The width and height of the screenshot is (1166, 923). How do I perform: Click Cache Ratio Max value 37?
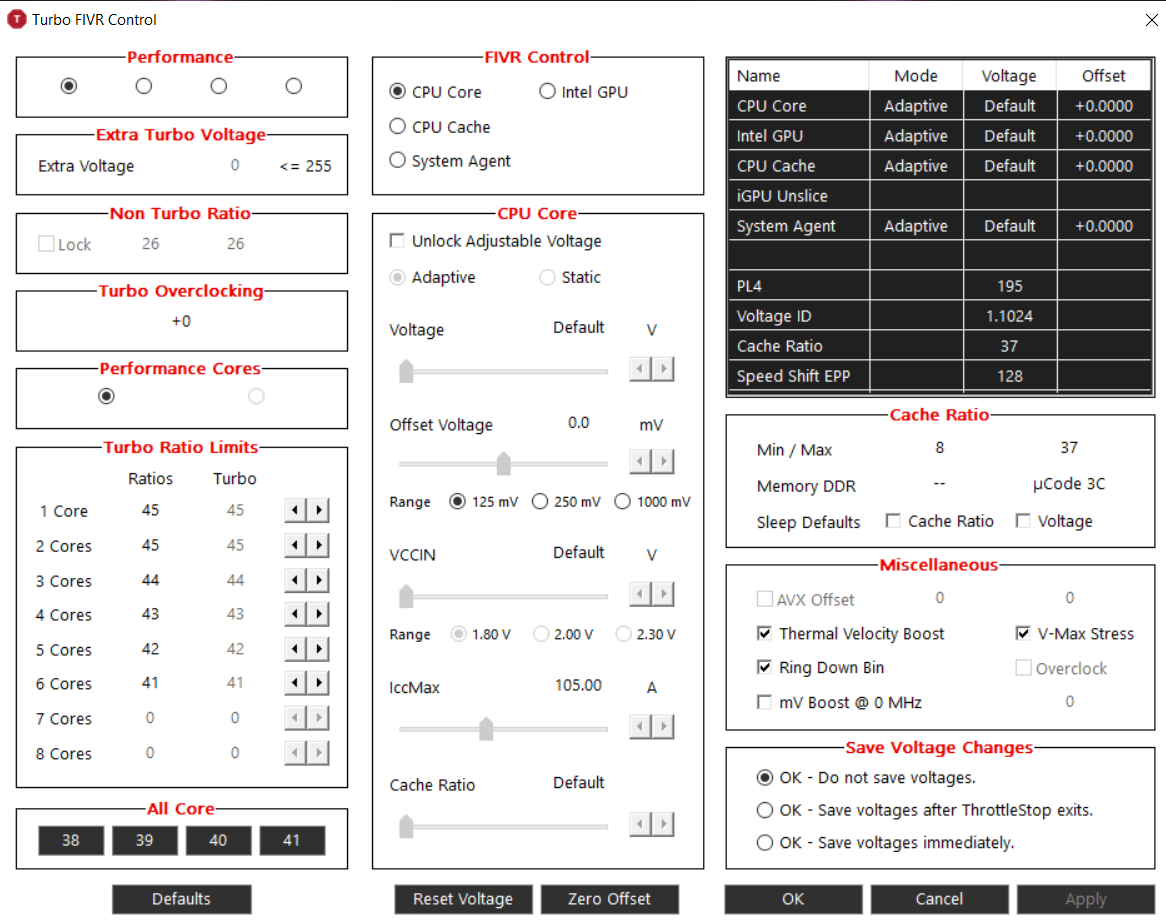[1069, 448]
